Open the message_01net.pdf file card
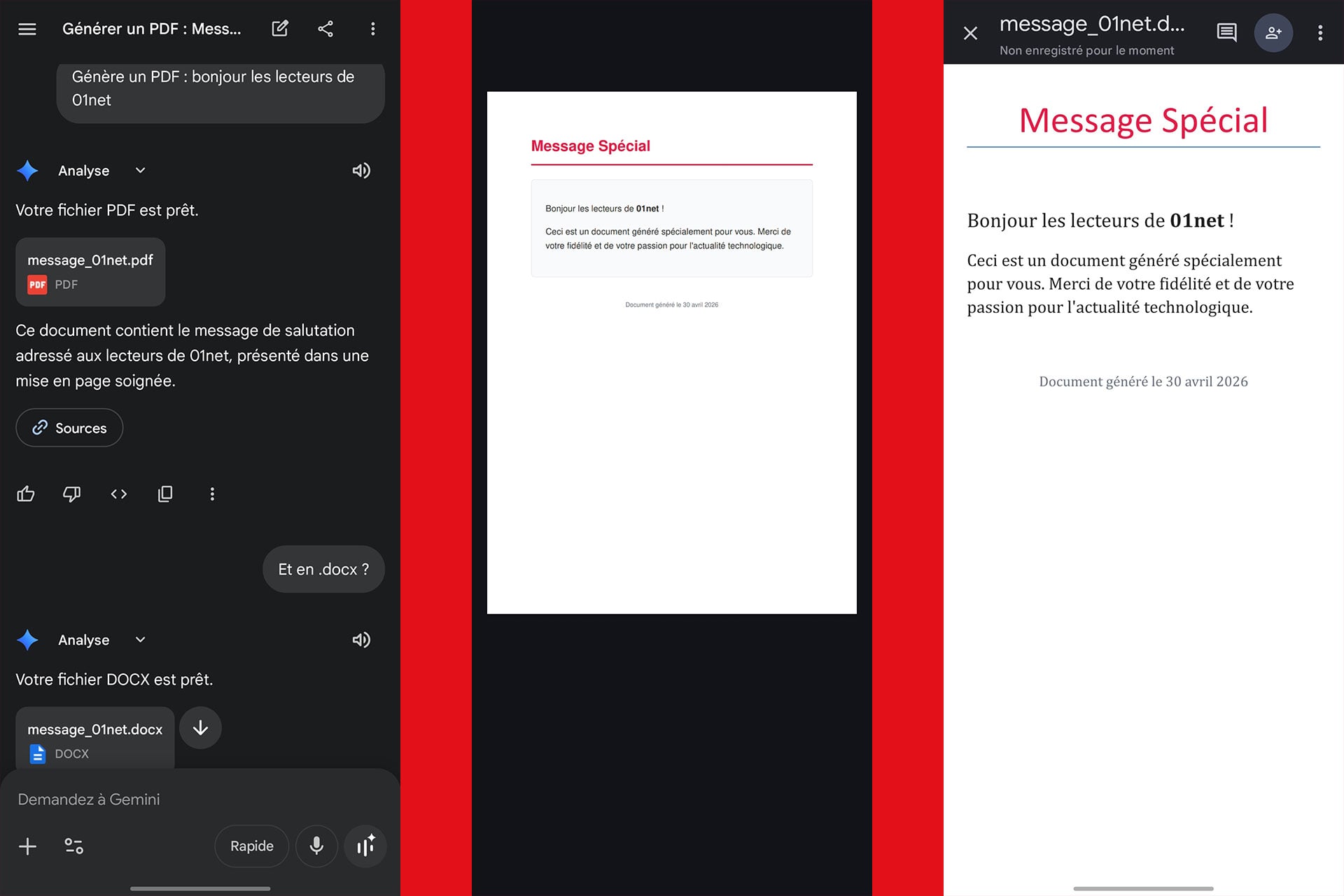The width and height of the screenshot is (1344, 896). pyautogui.click(x=90, y=272)
